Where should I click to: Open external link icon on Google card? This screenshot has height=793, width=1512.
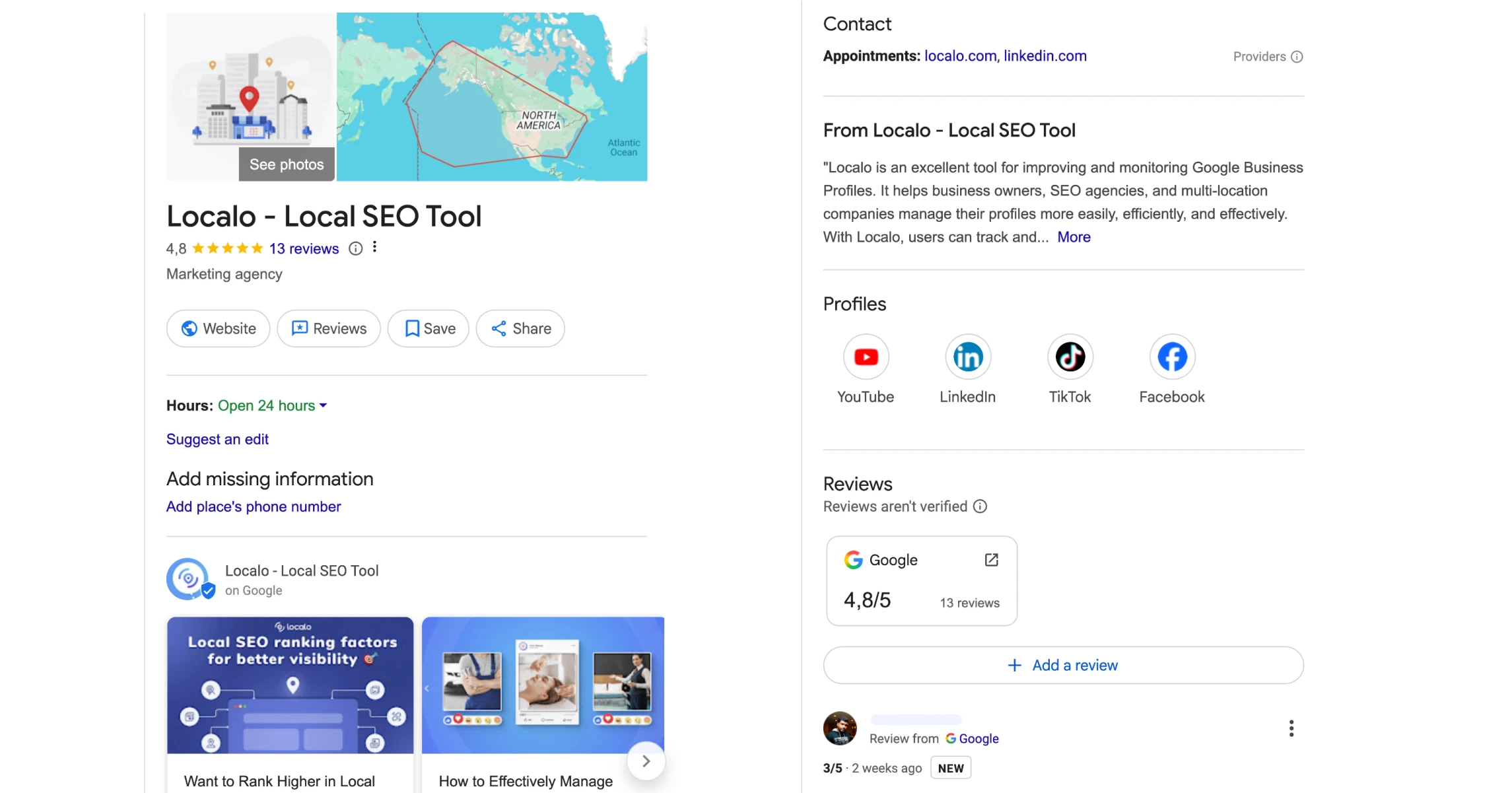click(x=991, y=560)
